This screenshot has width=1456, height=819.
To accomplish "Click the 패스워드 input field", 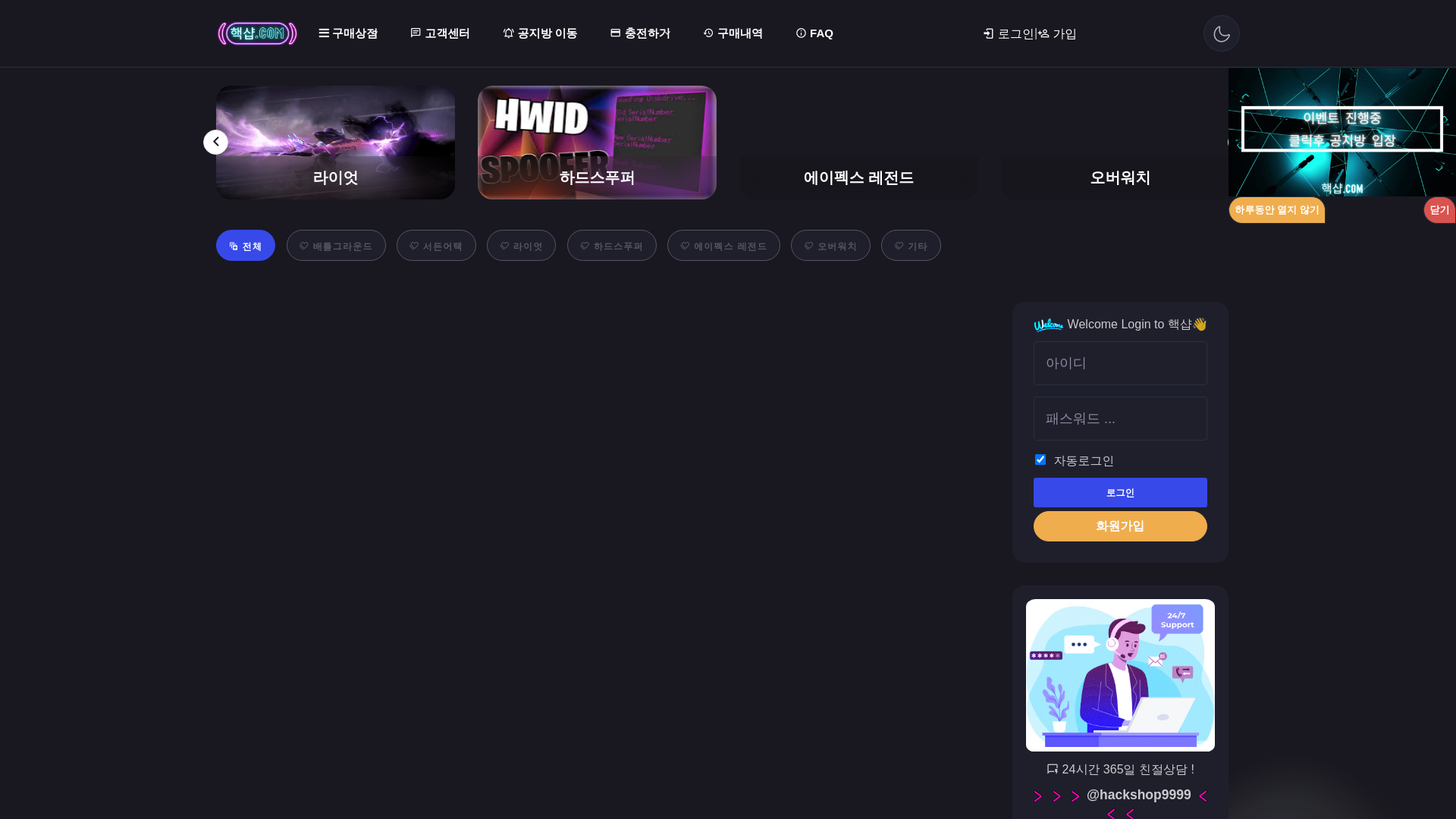I will pos(1120,419).
